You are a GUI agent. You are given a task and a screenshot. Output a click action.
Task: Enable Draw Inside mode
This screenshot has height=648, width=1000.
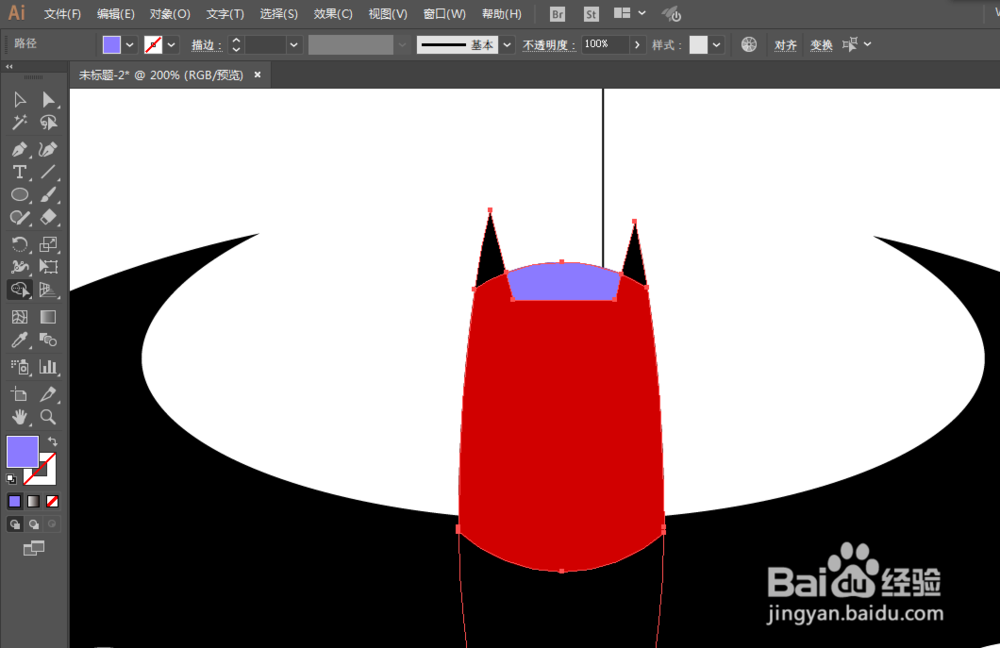(52, 524)
